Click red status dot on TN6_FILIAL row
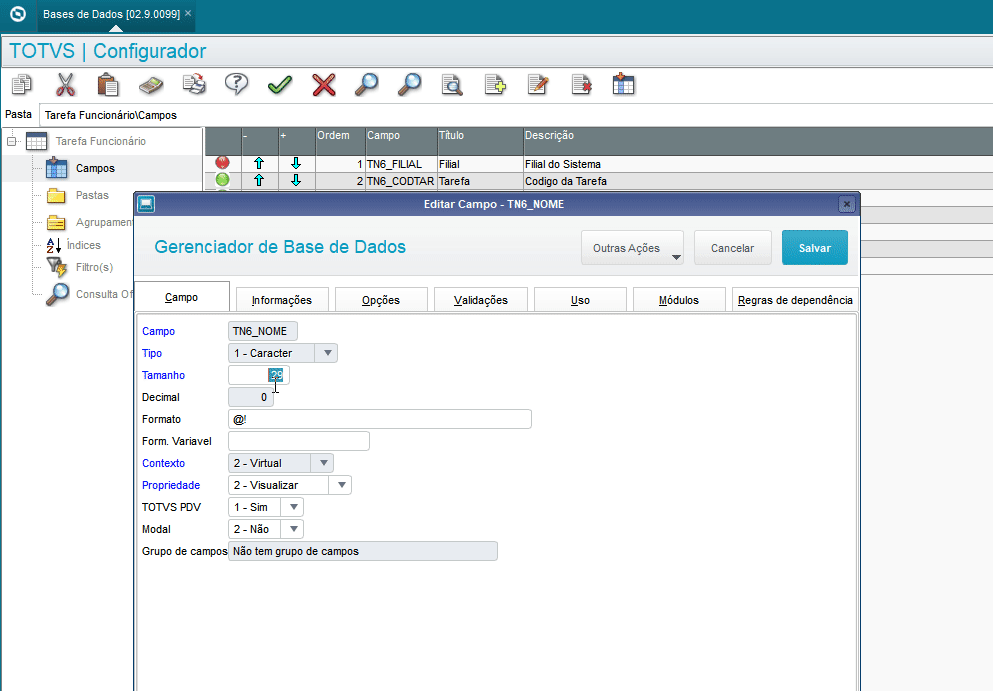 pyautogui.click(x=222, y=163)
